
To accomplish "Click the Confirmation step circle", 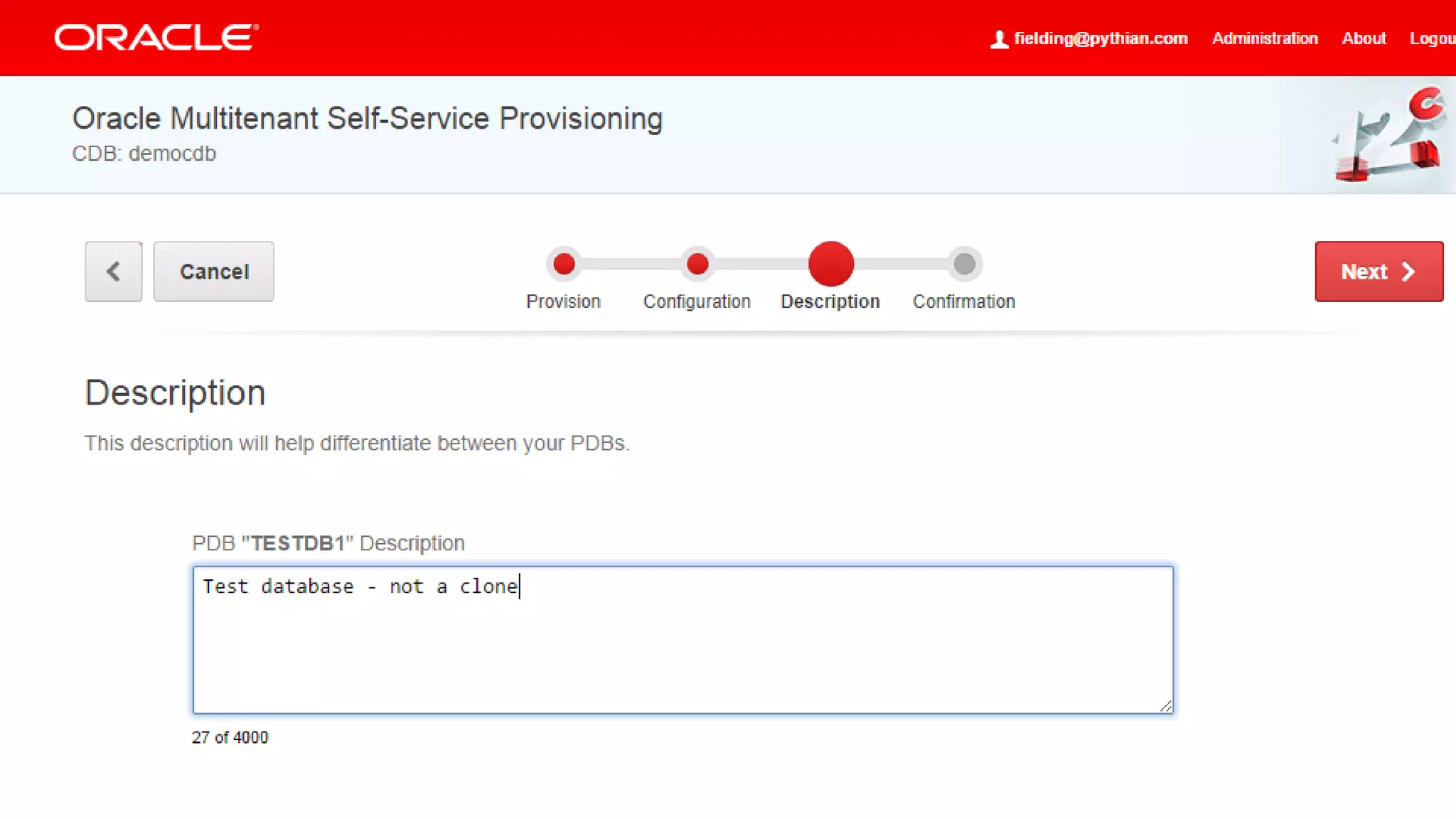I will point(964,264).
